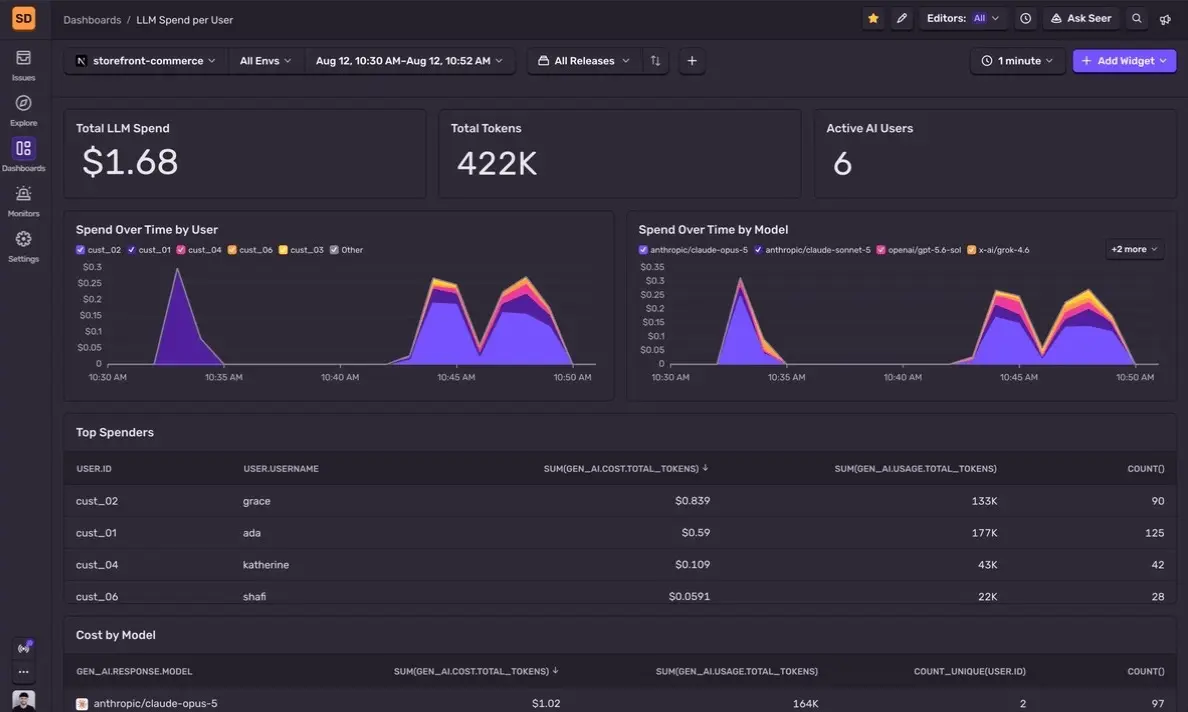Click Spend Over Time by User widget title

click(x=147, y=230)
